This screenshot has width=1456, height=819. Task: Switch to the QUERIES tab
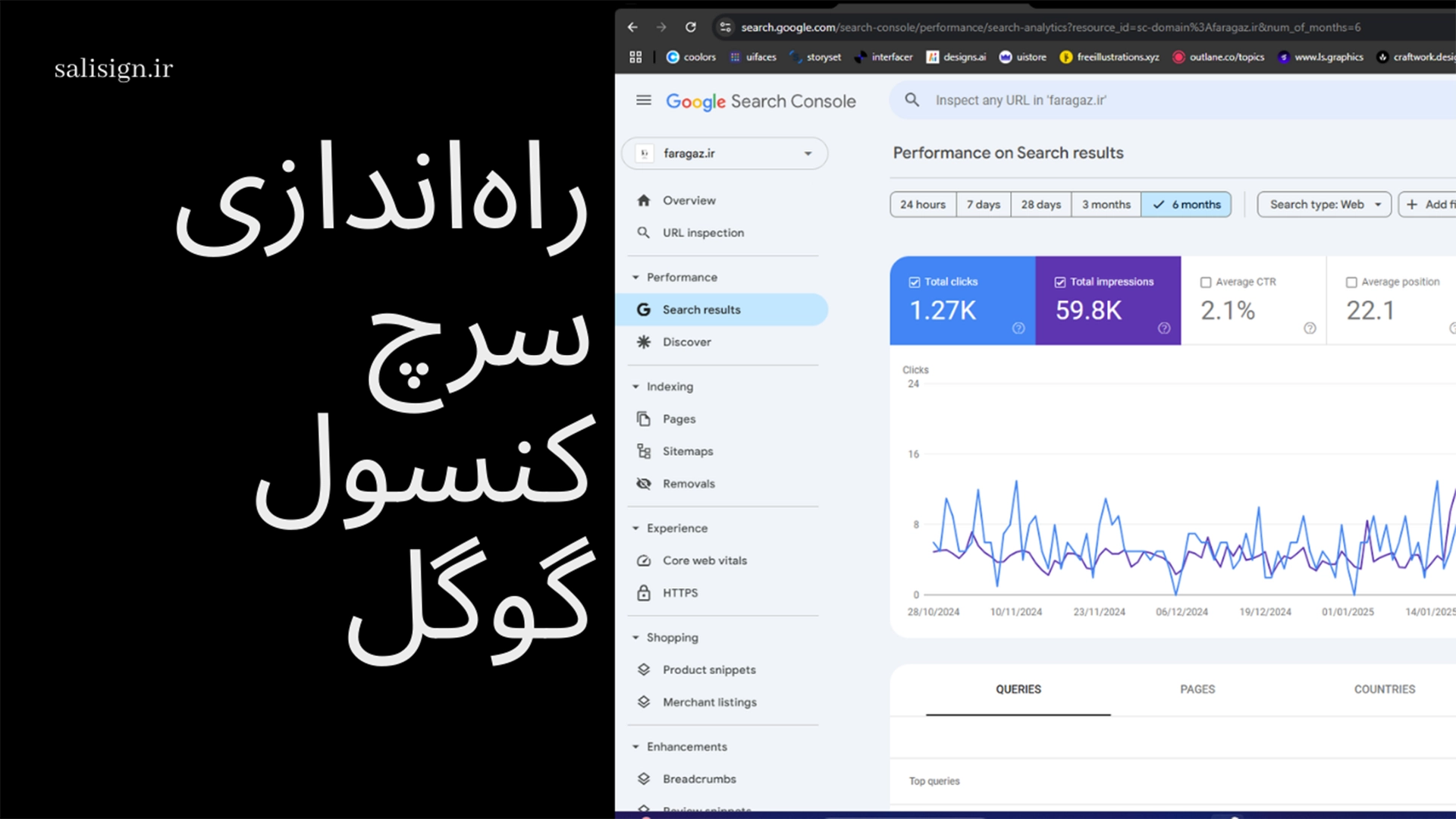point(1018,689)
